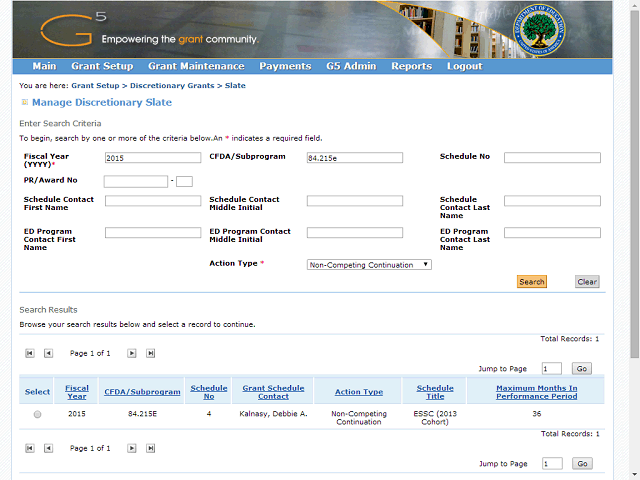Screen dimensions: 640x480
Task: Click upper Jump to Page field
Action: tap(551, 369)
